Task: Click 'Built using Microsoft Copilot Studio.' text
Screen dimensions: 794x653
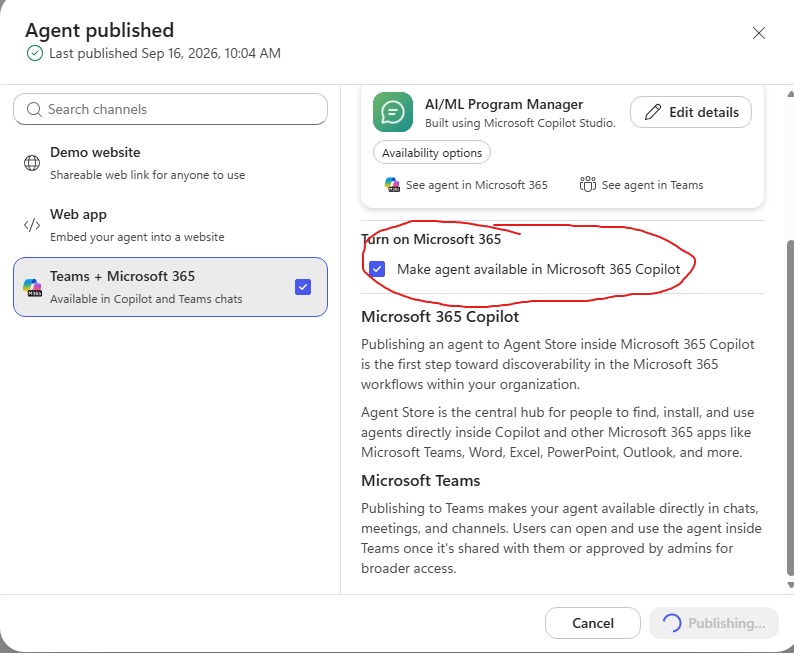Action: [x=520, y=123]
